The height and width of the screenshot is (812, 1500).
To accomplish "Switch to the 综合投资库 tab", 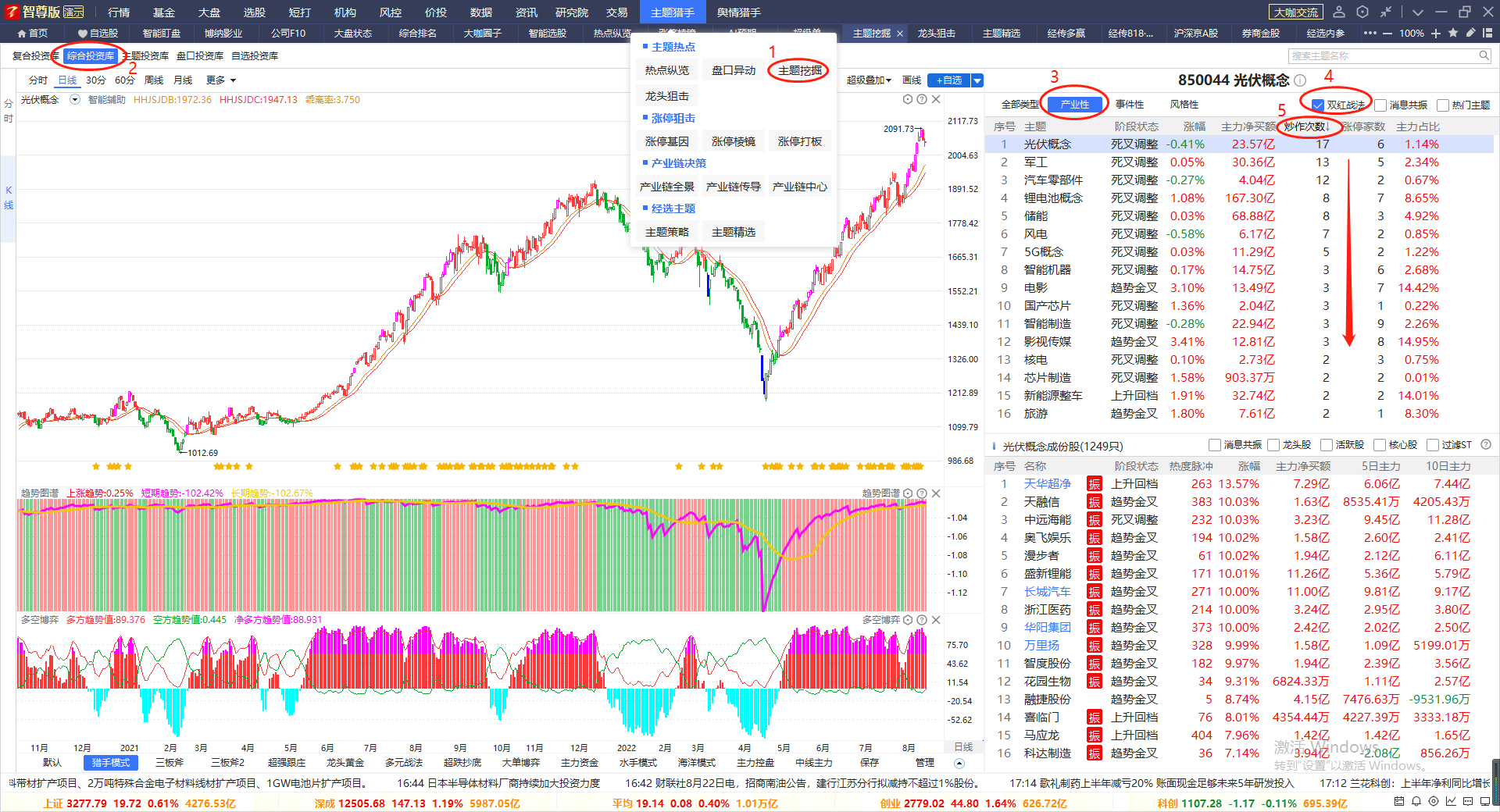I will point(91,55).
